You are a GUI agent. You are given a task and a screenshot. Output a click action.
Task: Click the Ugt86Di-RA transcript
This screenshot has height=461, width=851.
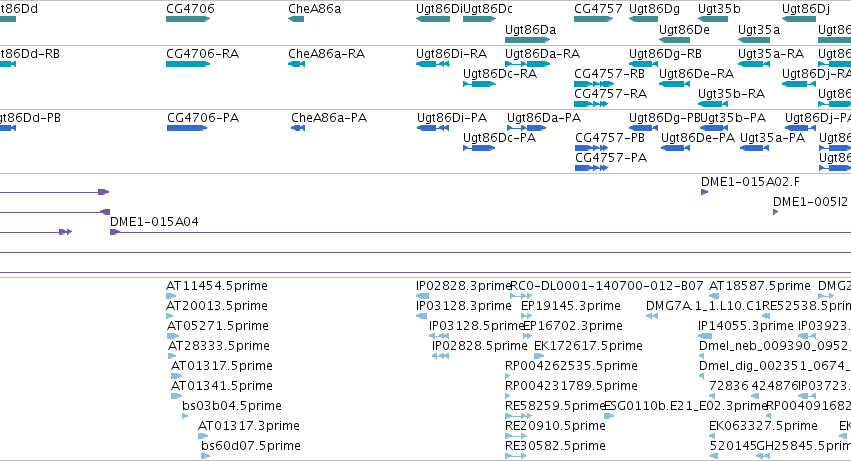click(x=433, y=64)
